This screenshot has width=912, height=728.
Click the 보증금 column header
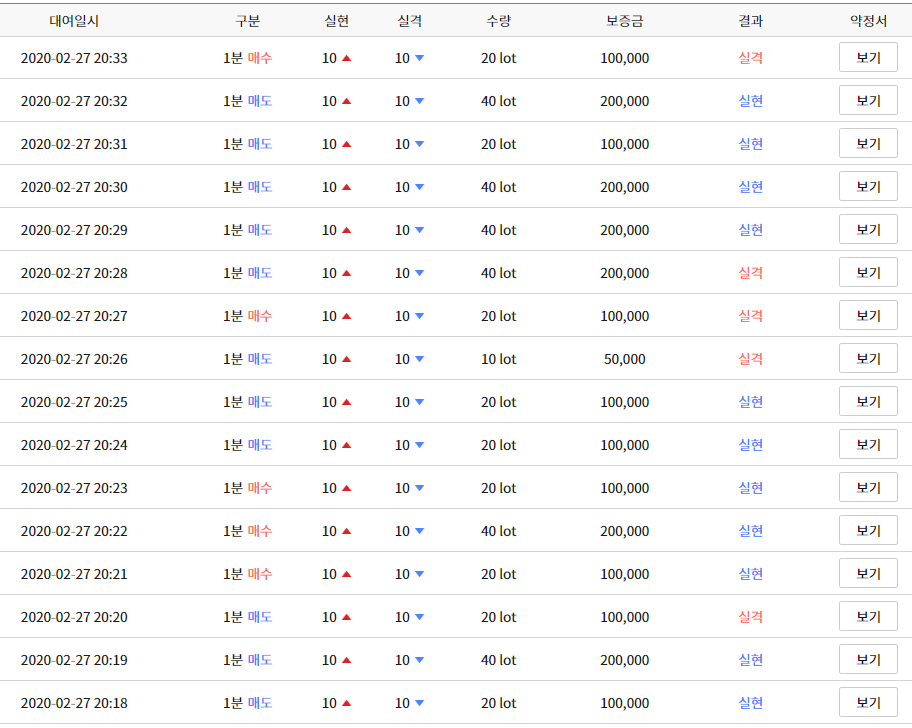point(625,21)
